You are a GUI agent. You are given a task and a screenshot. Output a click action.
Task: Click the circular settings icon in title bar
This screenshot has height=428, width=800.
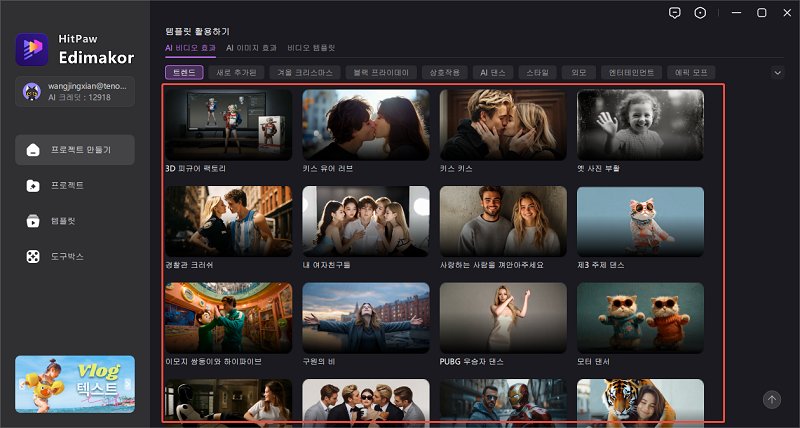(700, 13)
